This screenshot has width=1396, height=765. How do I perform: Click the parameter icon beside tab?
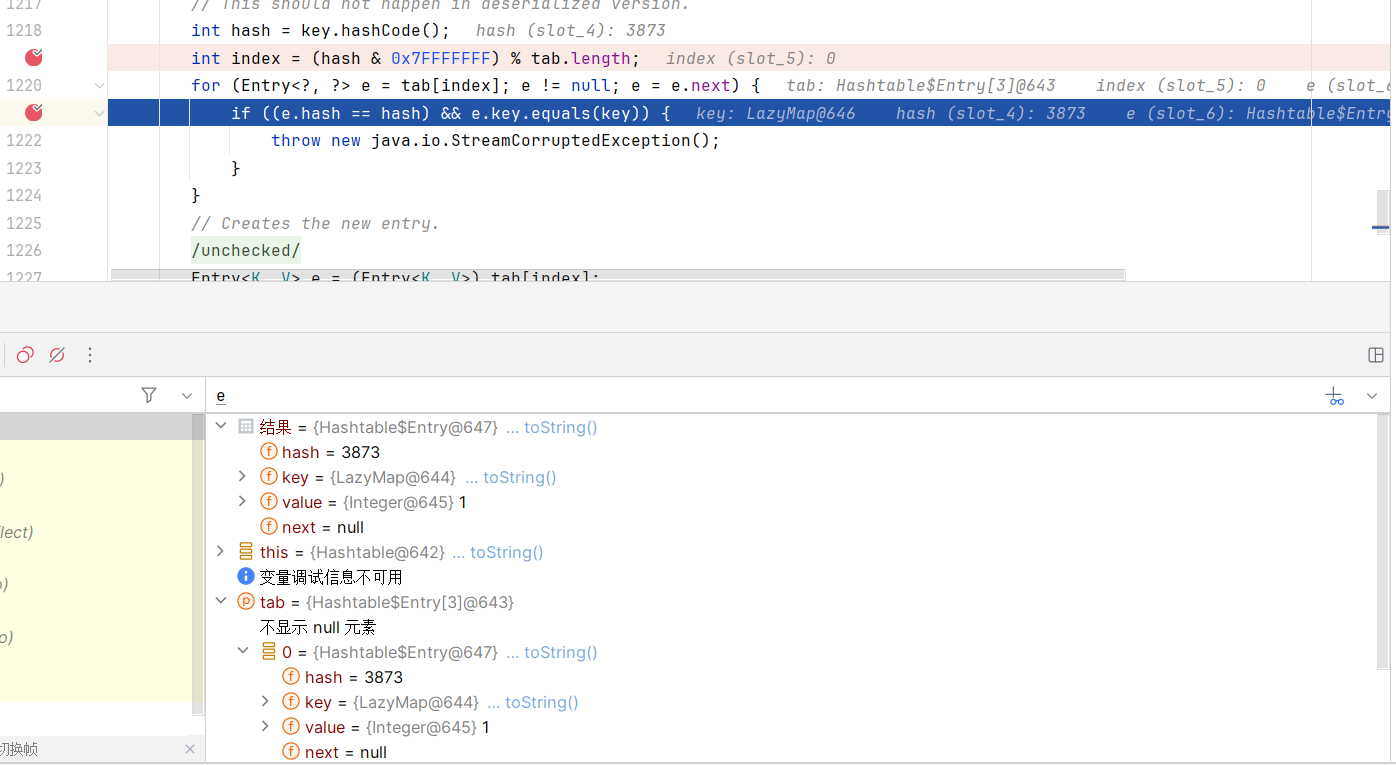point(246,601)
